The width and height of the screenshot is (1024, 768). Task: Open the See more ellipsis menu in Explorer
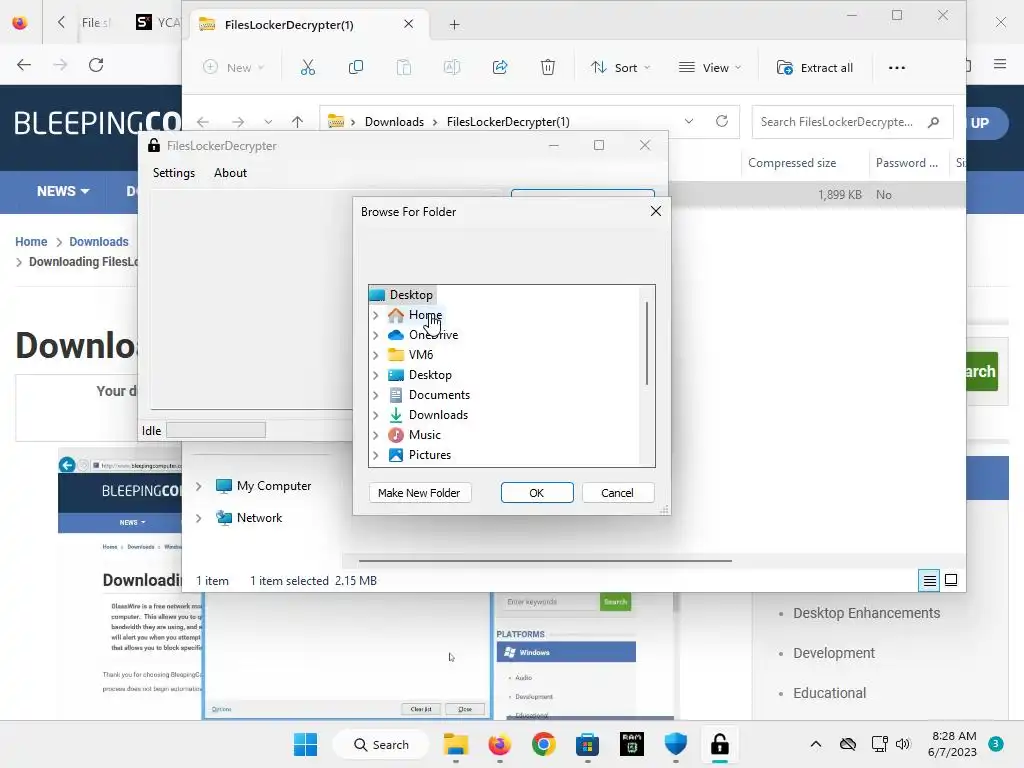pos(897,68)
